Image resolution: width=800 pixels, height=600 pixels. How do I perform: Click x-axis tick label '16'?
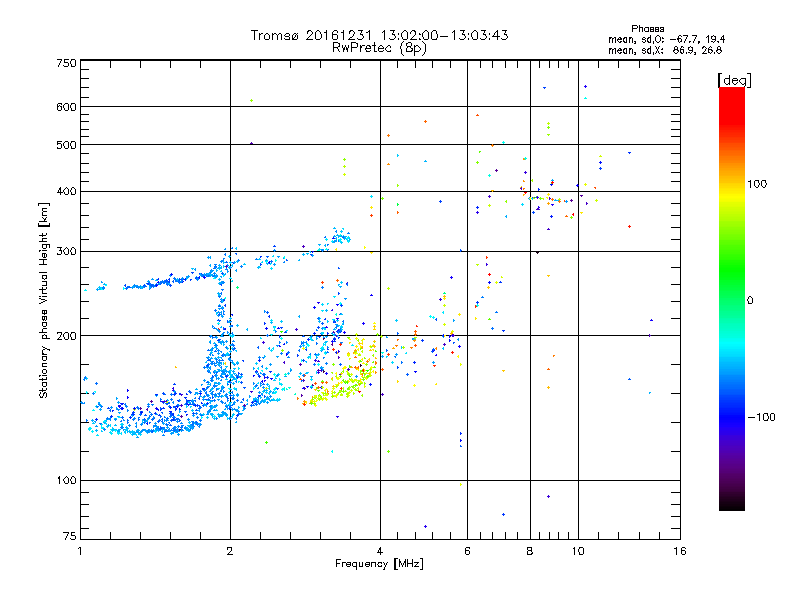pos(680,551)
